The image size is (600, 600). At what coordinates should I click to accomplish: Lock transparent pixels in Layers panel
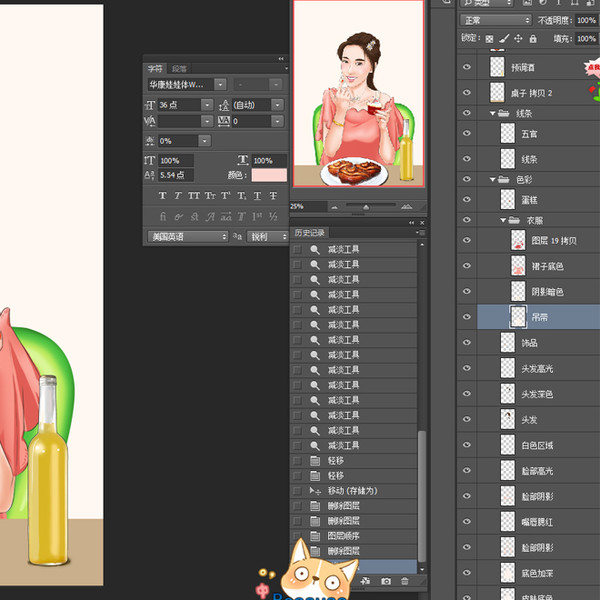489,39
